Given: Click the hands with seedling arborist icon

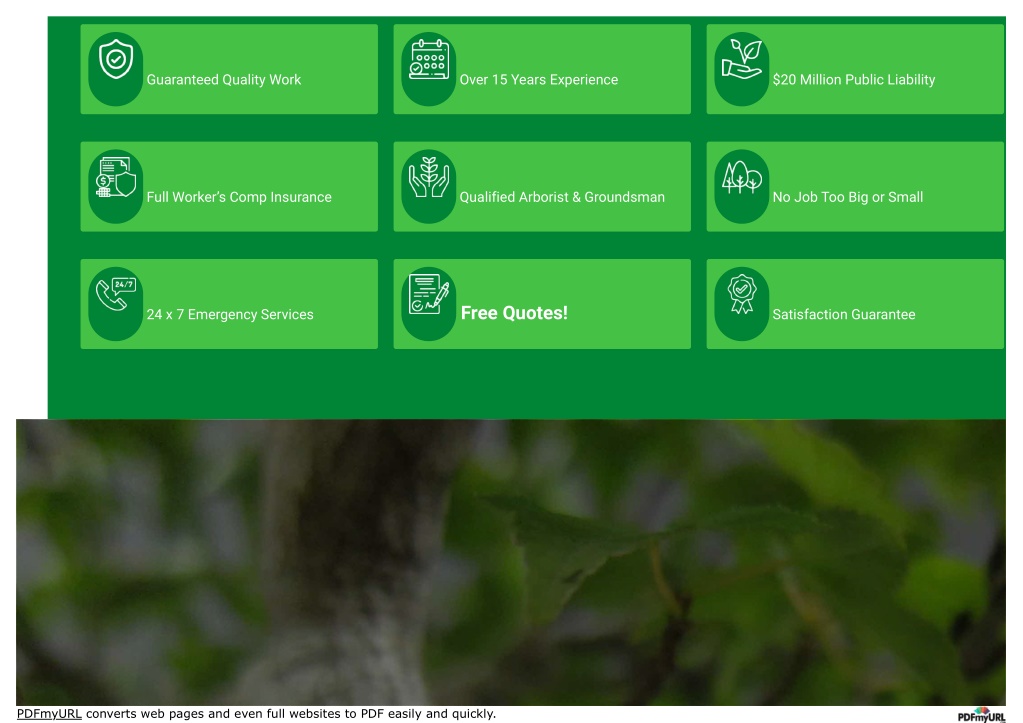Looking at the screenshot, I should pos(429,177).
